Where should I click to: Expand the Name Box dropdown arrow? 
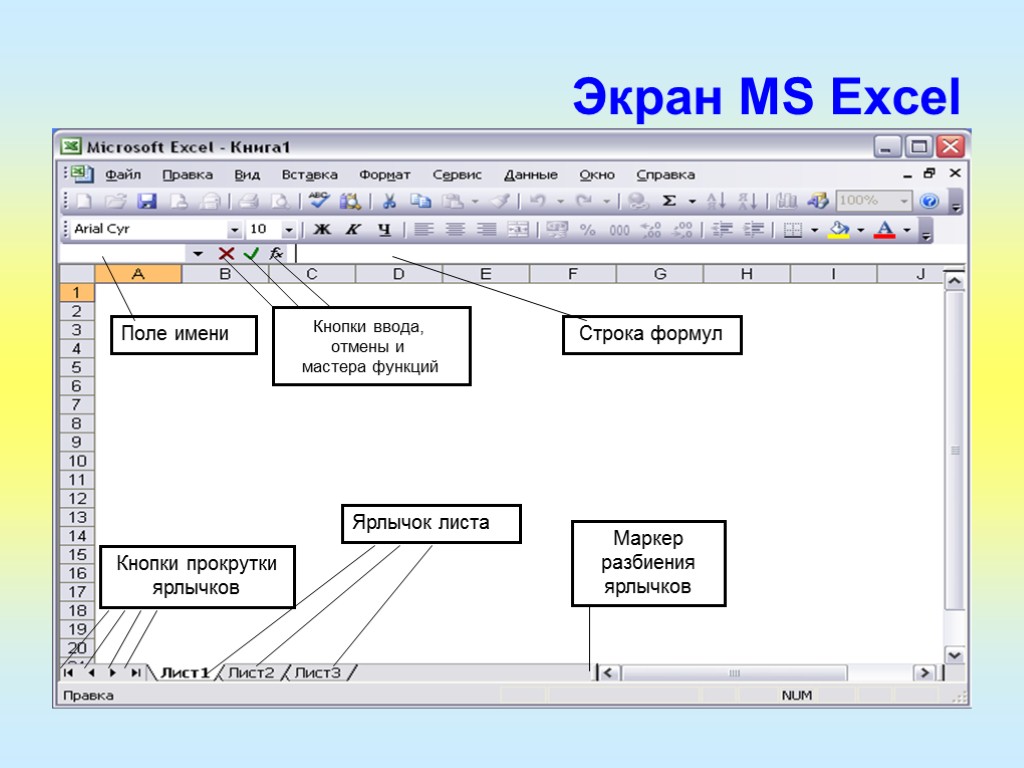(197, 253)
